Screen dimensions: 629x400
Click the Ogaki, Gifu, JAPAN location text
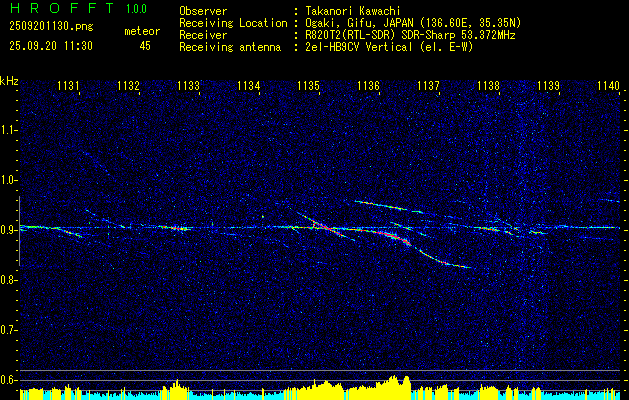coord(413,23)
